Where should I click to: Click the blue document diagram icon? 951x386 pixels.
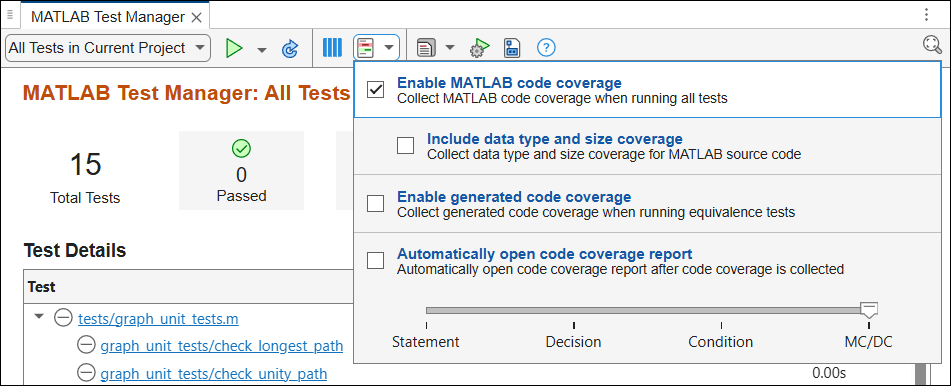point(512,48)
